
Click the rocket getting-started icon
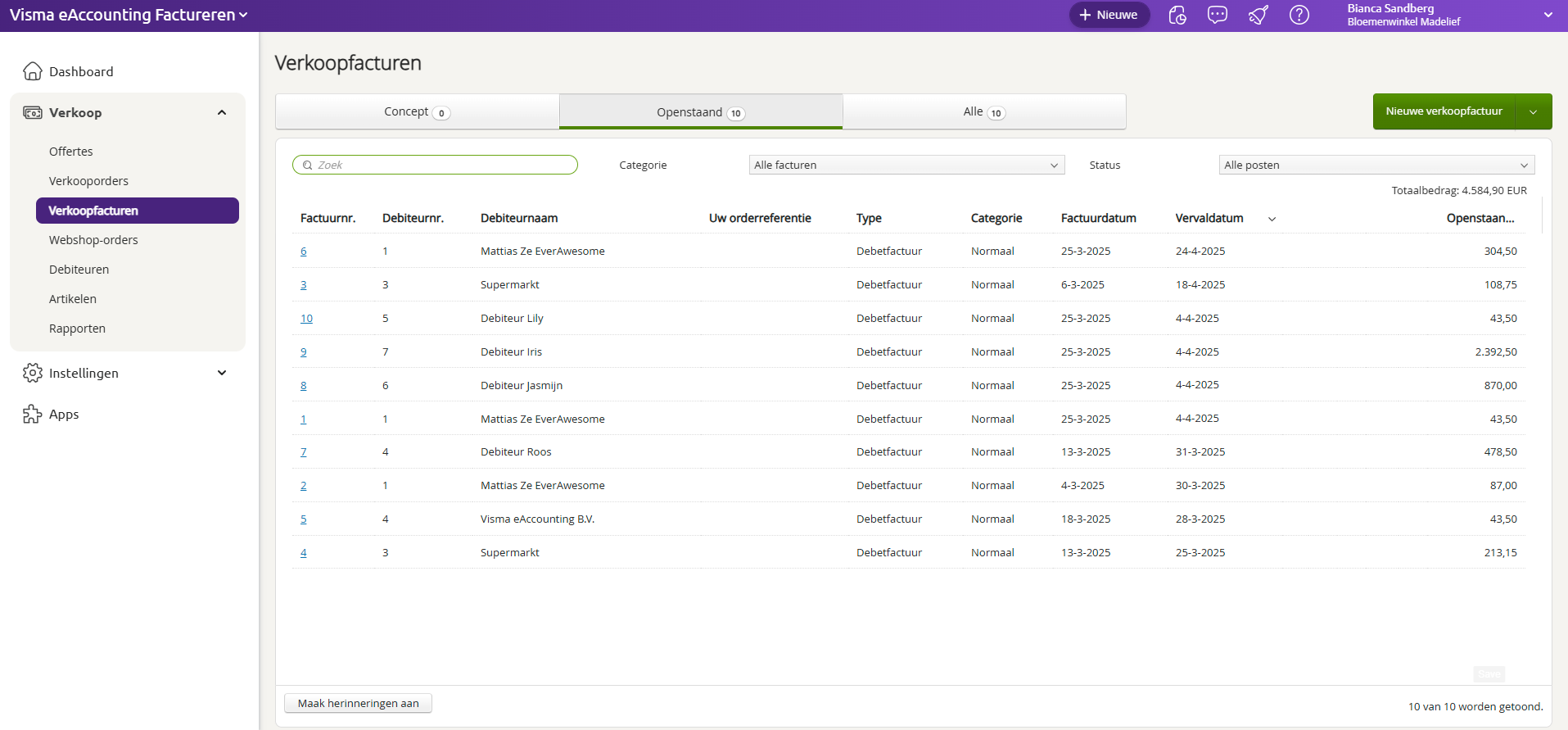tap(1258, 15)
